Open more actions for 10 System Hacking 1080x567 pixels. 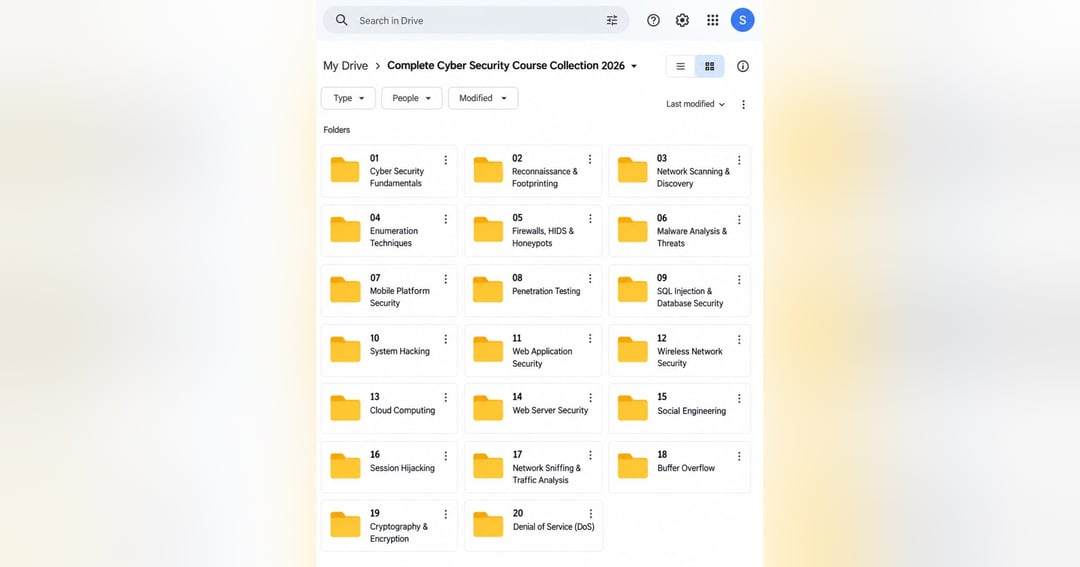(x=446, y=339)
